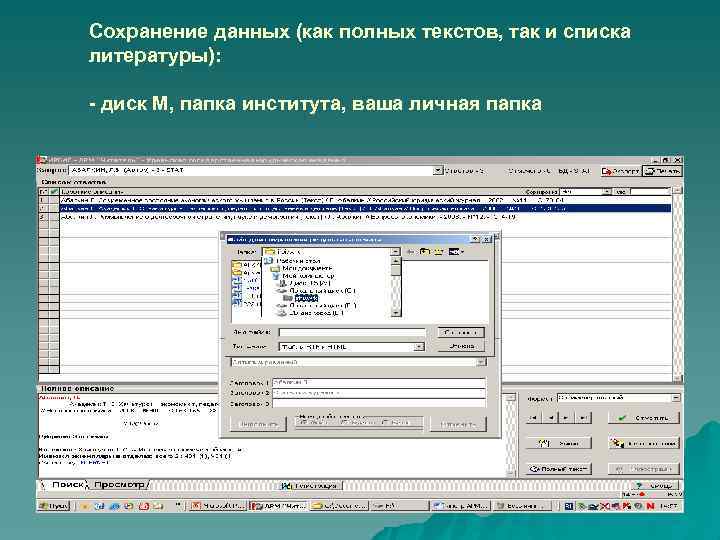Jump to the first record with the navigation arrow
Image resolution: width=720 pixels, height=540 pixels.
point(534,417)
